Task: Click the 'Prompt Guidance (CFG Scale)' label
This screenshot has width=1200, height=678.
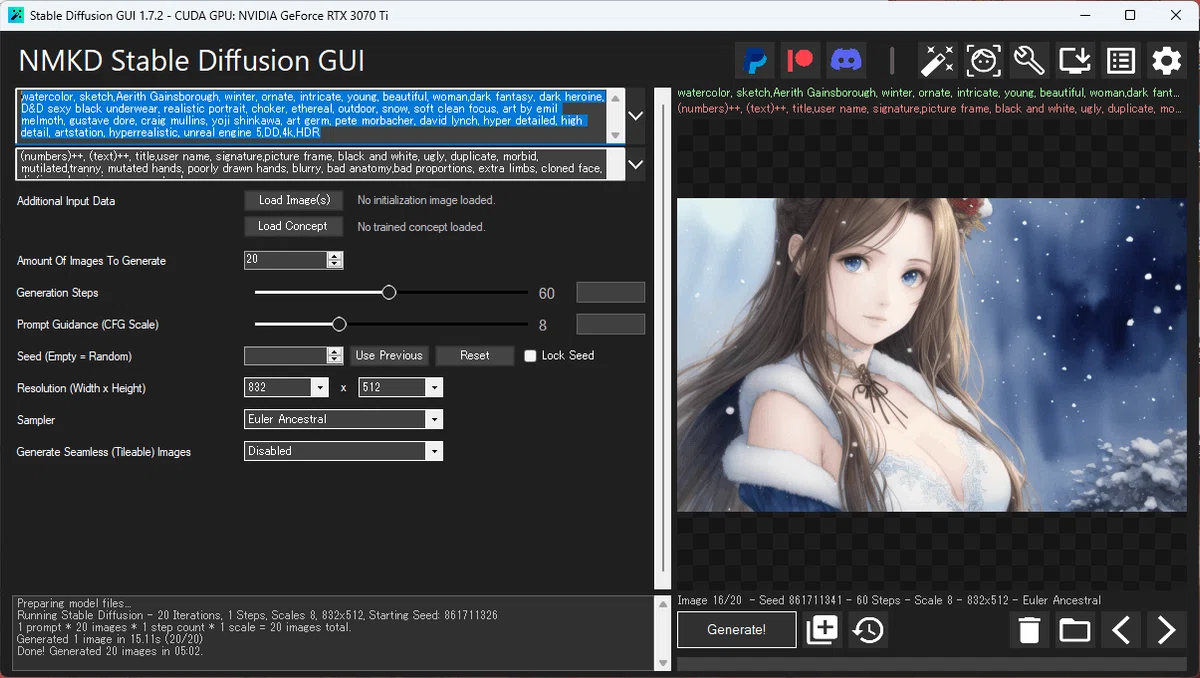Action: 88,324
